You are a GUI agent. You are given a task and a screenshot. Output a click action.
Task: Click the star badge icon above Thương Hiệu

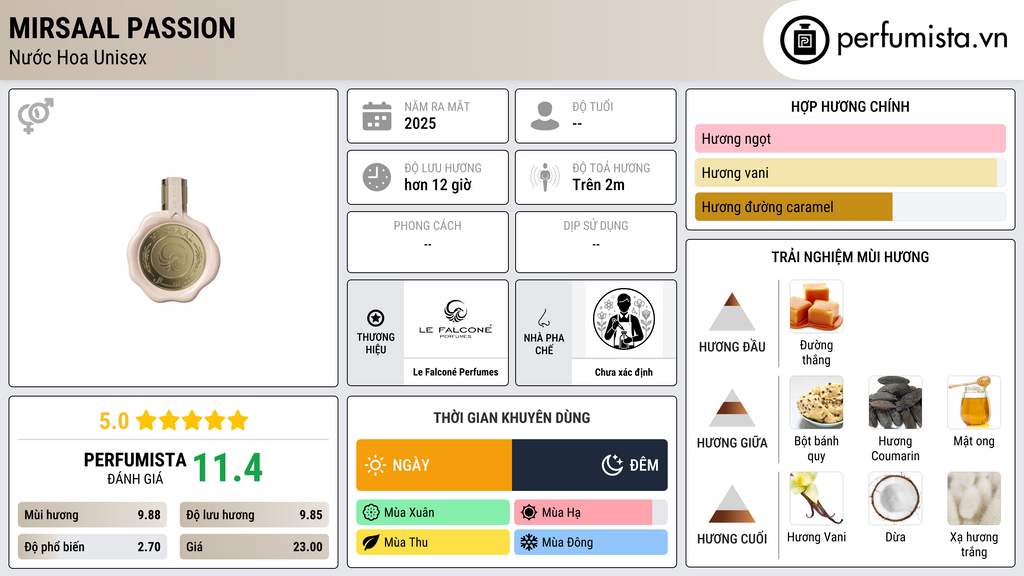[376, 318]
